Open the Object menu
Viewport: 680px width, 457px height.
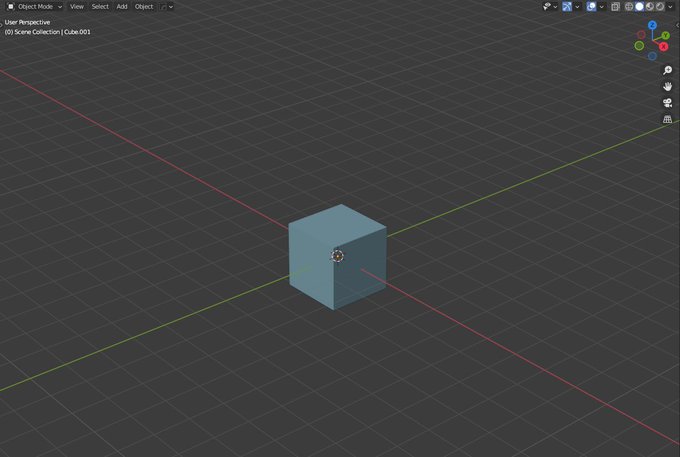pyautogui.click(x=144, y=7)
